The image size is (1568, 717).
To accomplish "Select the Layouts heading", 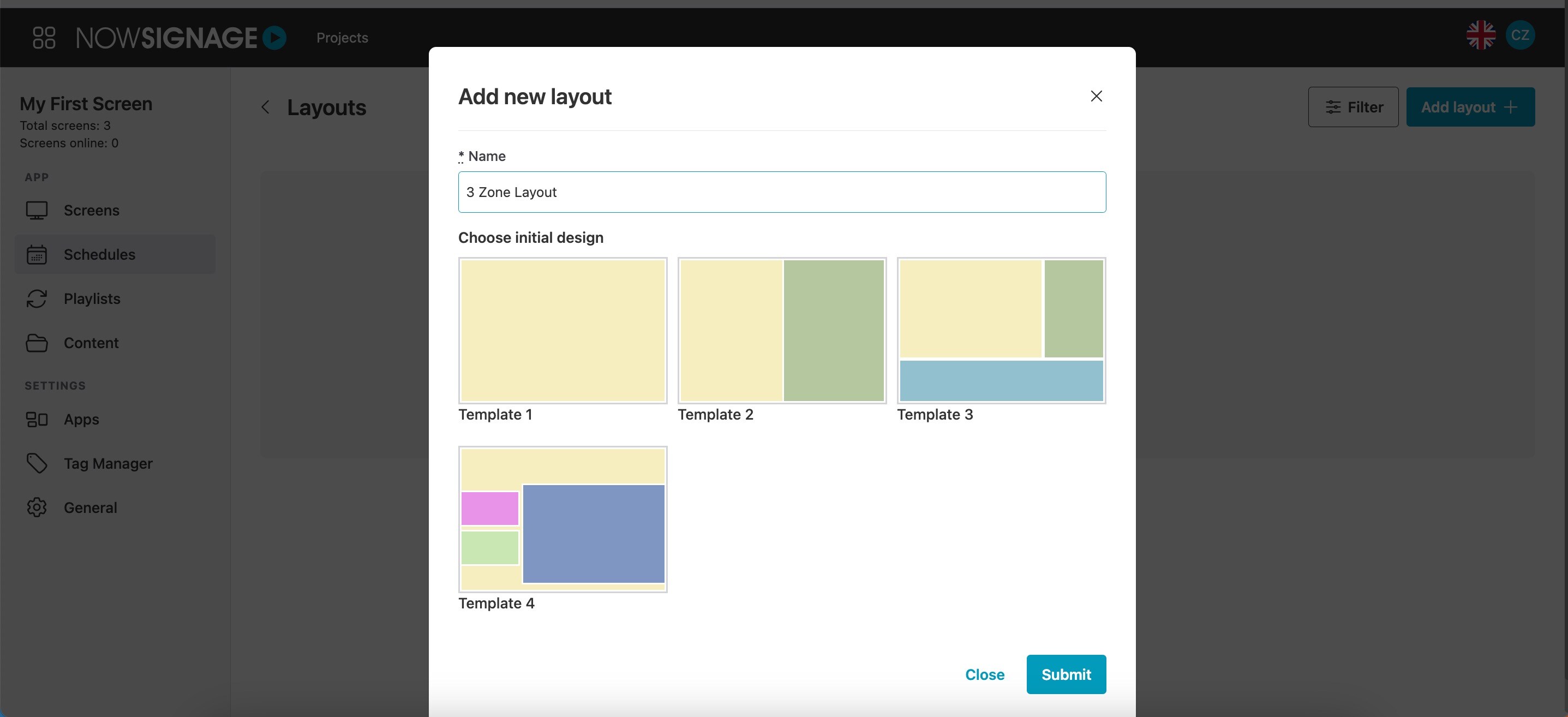I will (327, 107).
